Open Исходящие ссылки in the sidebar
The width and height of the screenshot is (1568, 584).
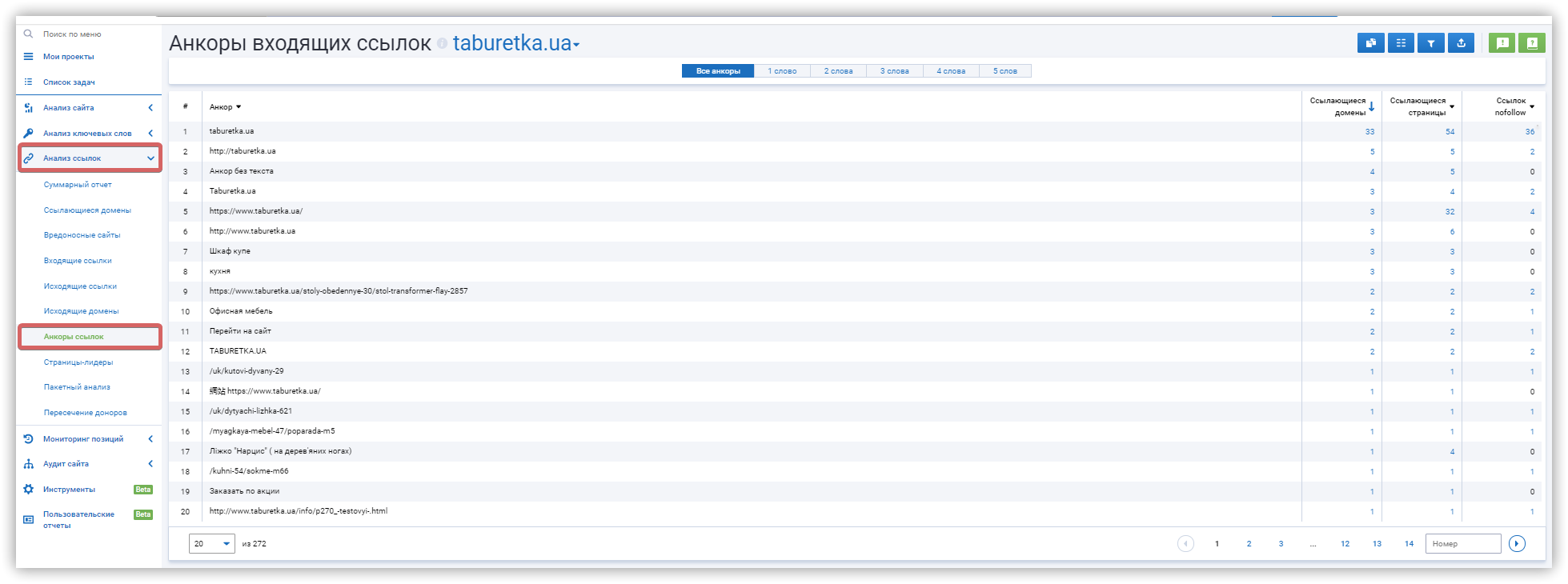pyautogui.click(x=80, y=286)
